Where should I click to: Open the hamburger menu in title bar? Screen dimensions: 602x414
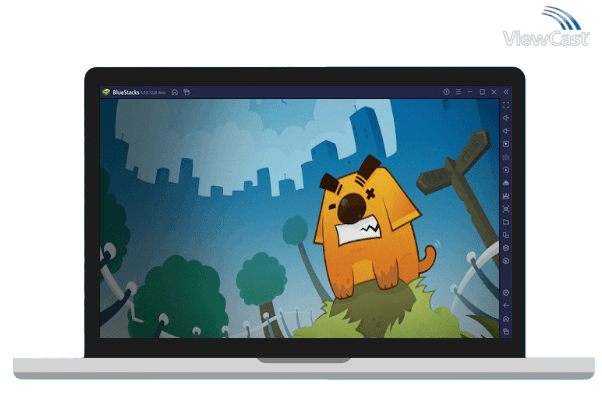pos(458,92)
